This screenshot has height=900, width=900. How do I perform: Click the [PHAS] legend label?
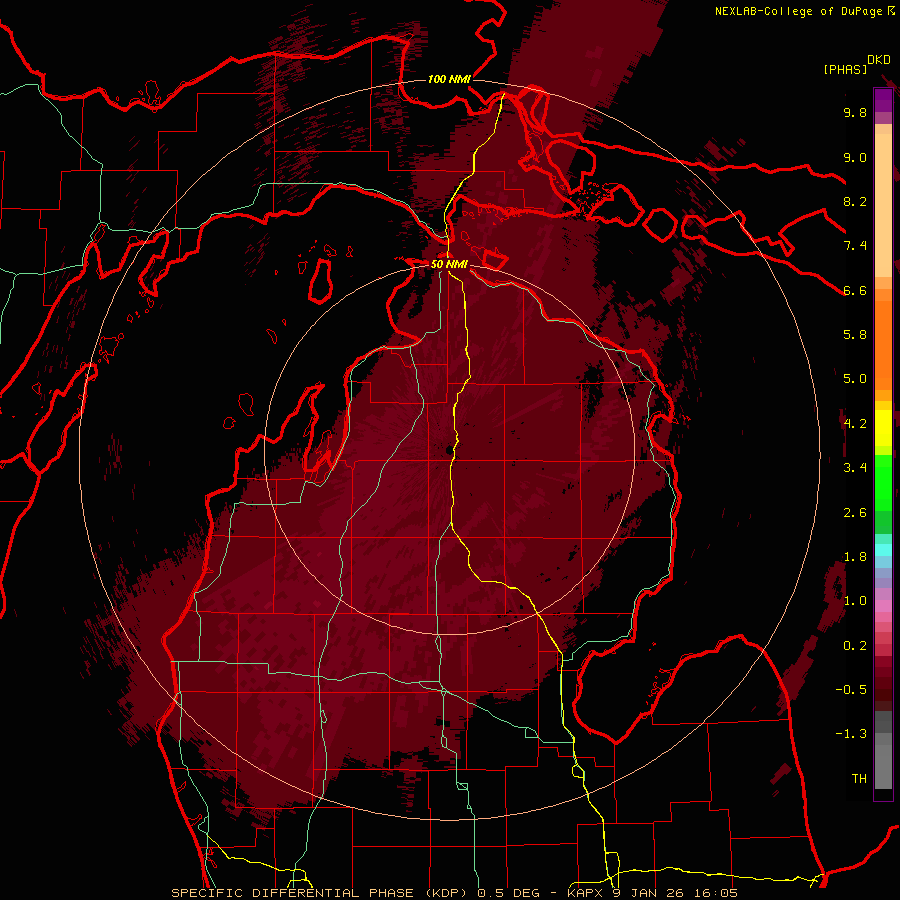tap(845, 70)
